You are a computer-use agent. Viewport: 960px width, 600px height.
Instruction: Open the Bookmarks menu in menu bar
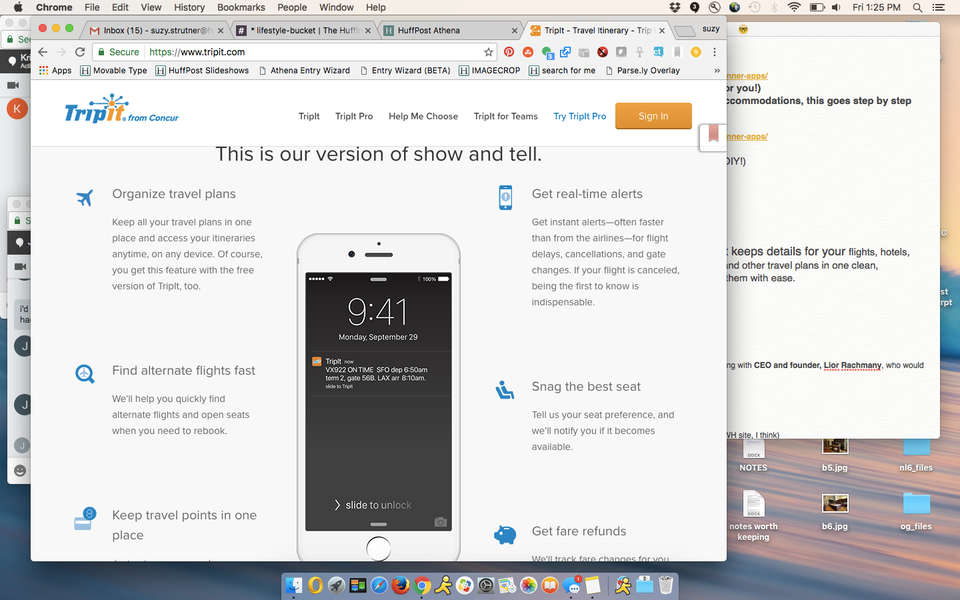click(241, 7)
